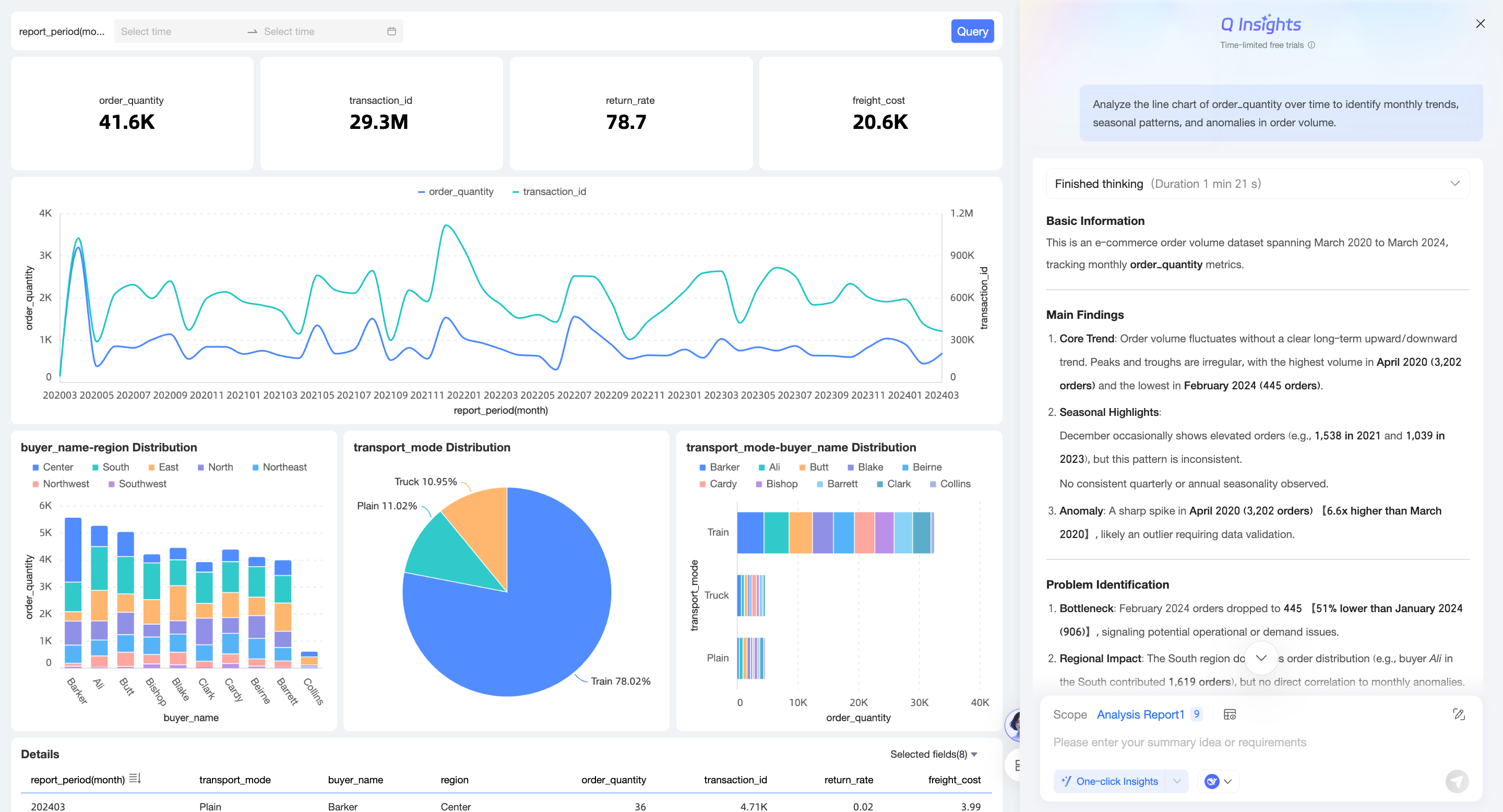The image size is (1503, 812).
Task: Click the info icon beside free trials
Action: (1311, 45)
